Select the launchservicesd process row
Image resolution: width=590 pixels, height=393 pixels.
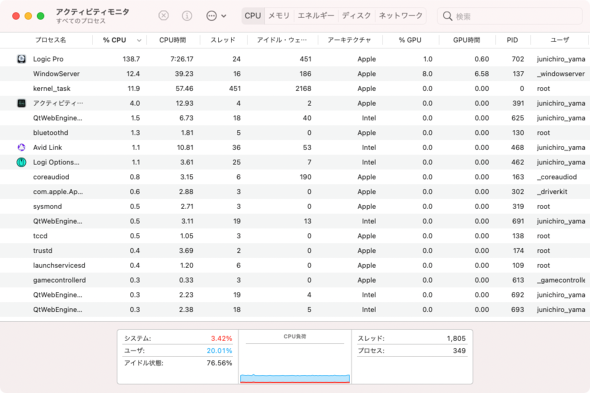pos(295,265)
